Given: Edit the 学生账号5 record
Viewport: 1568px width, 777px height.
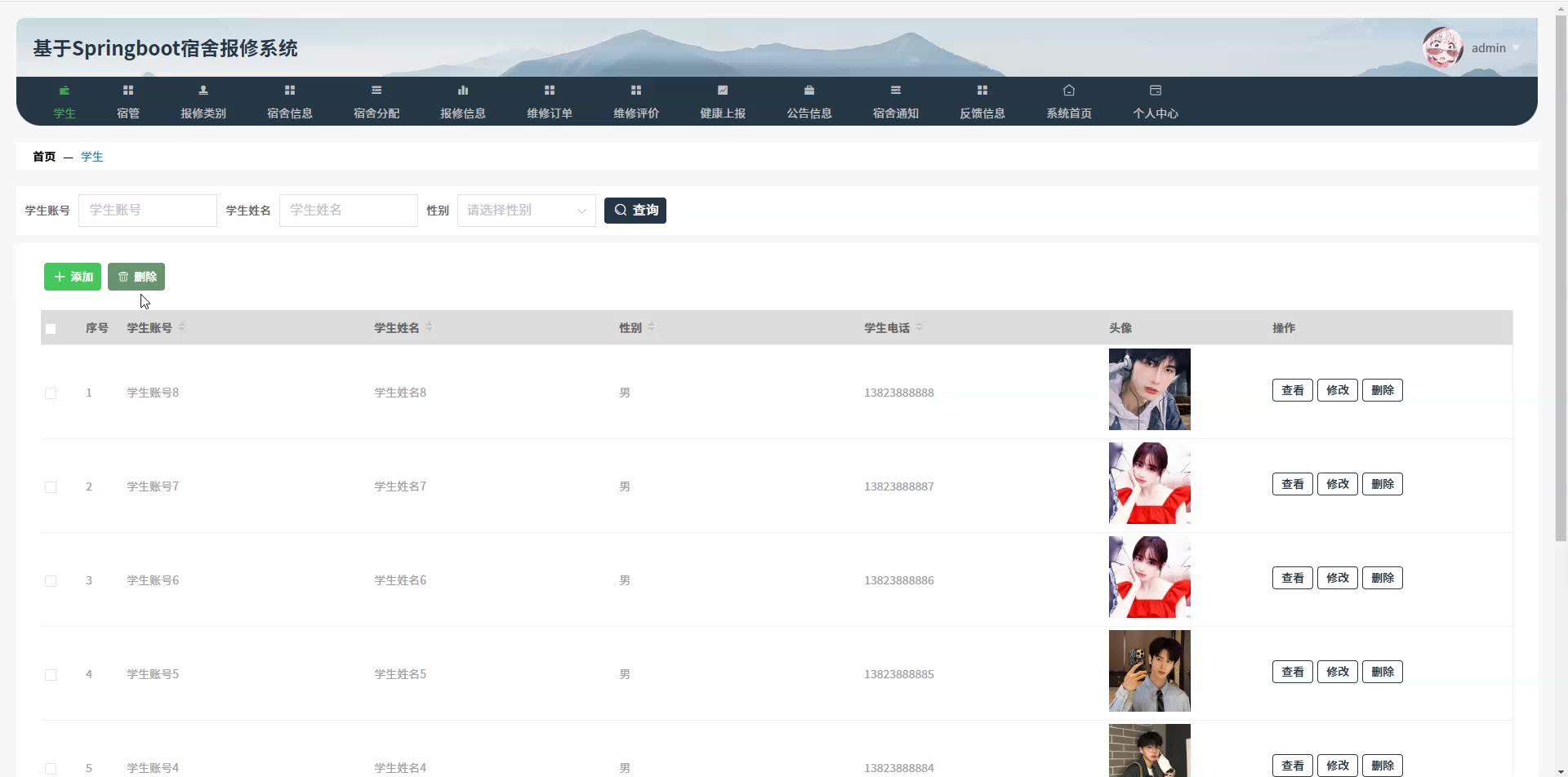Looking at the screenshot, I should click(1338, 672).
